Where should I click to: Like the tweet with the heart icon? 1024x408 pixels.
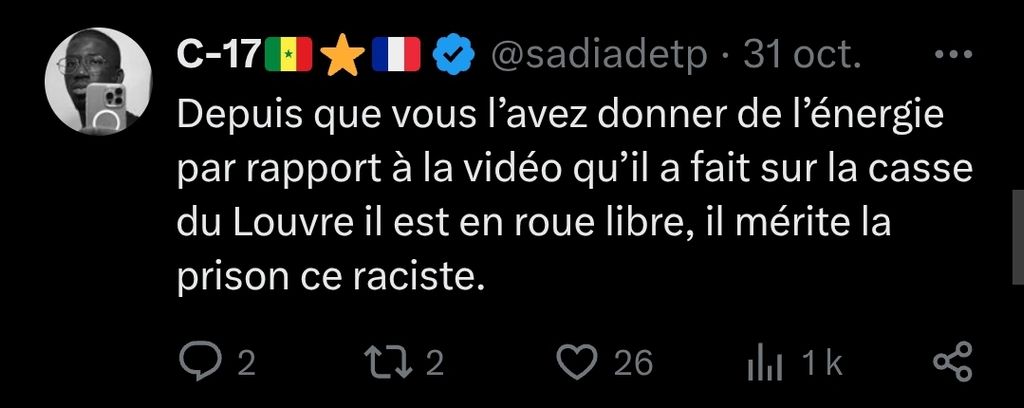(x=578, y=362)
